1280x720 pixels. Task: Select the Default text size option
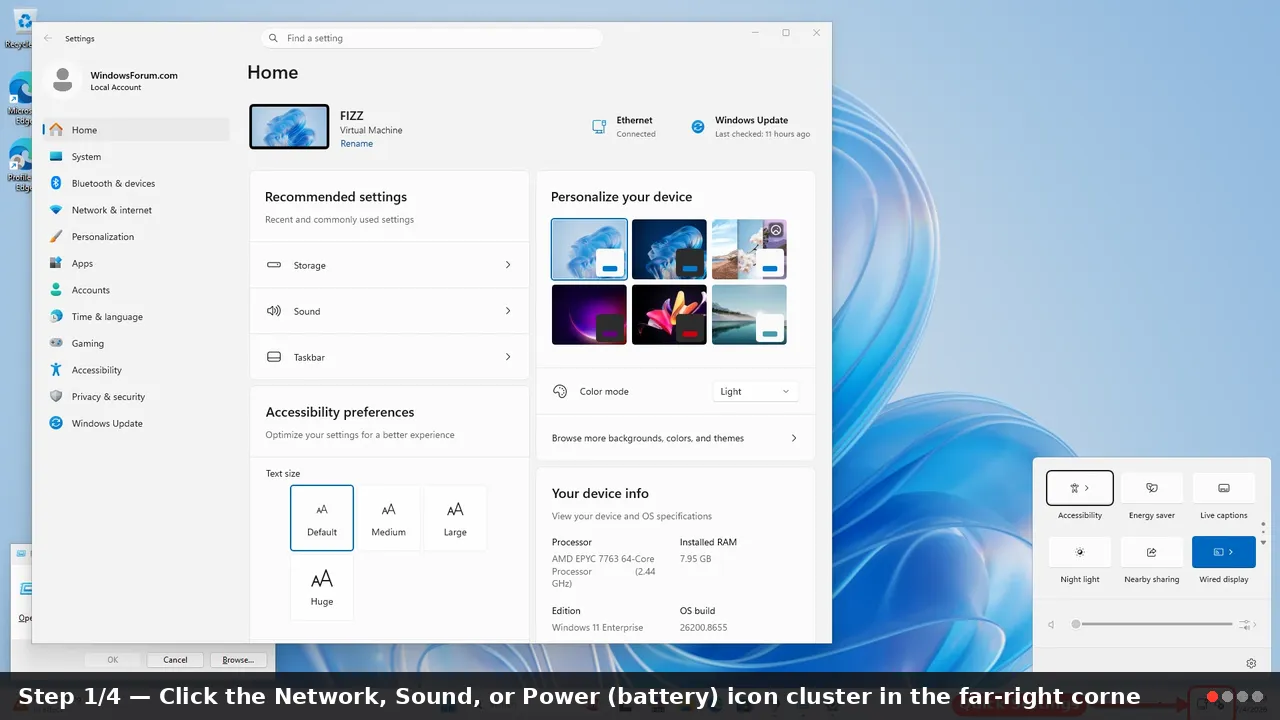point(322,518)
